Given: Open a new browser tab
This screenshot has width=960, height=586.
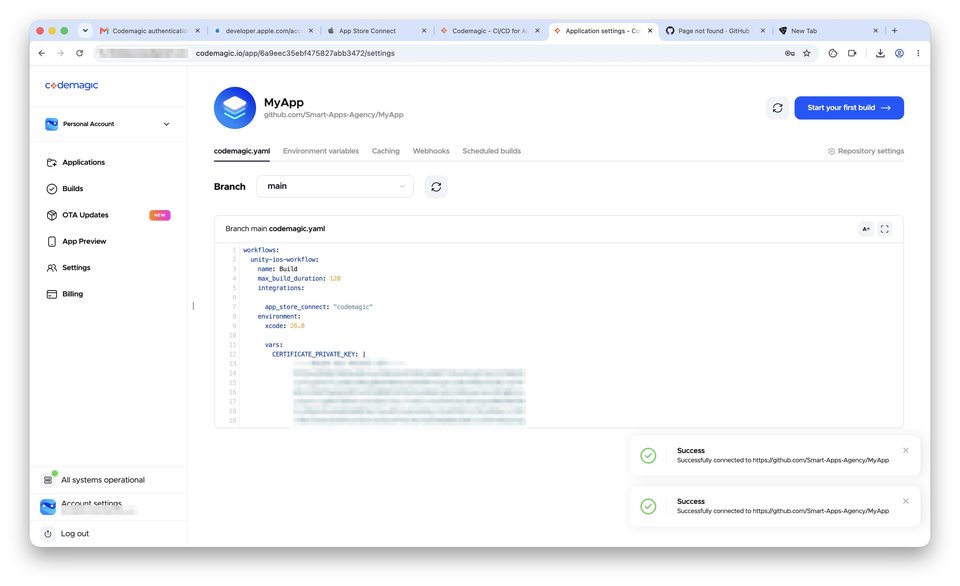Looking at the screenshot, I should pos(894,31).
